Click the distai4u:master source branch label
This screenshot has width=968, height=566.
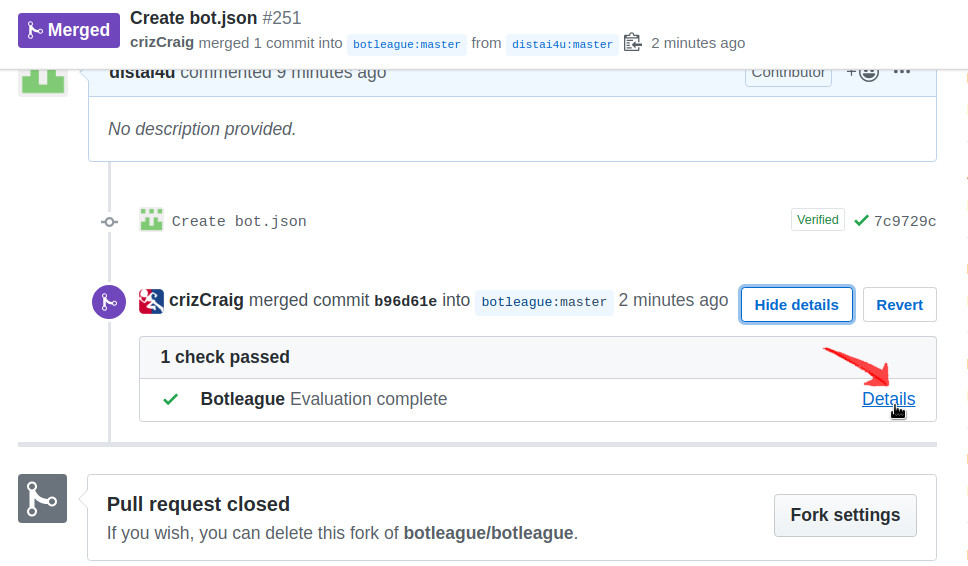(x=560, y=44)
